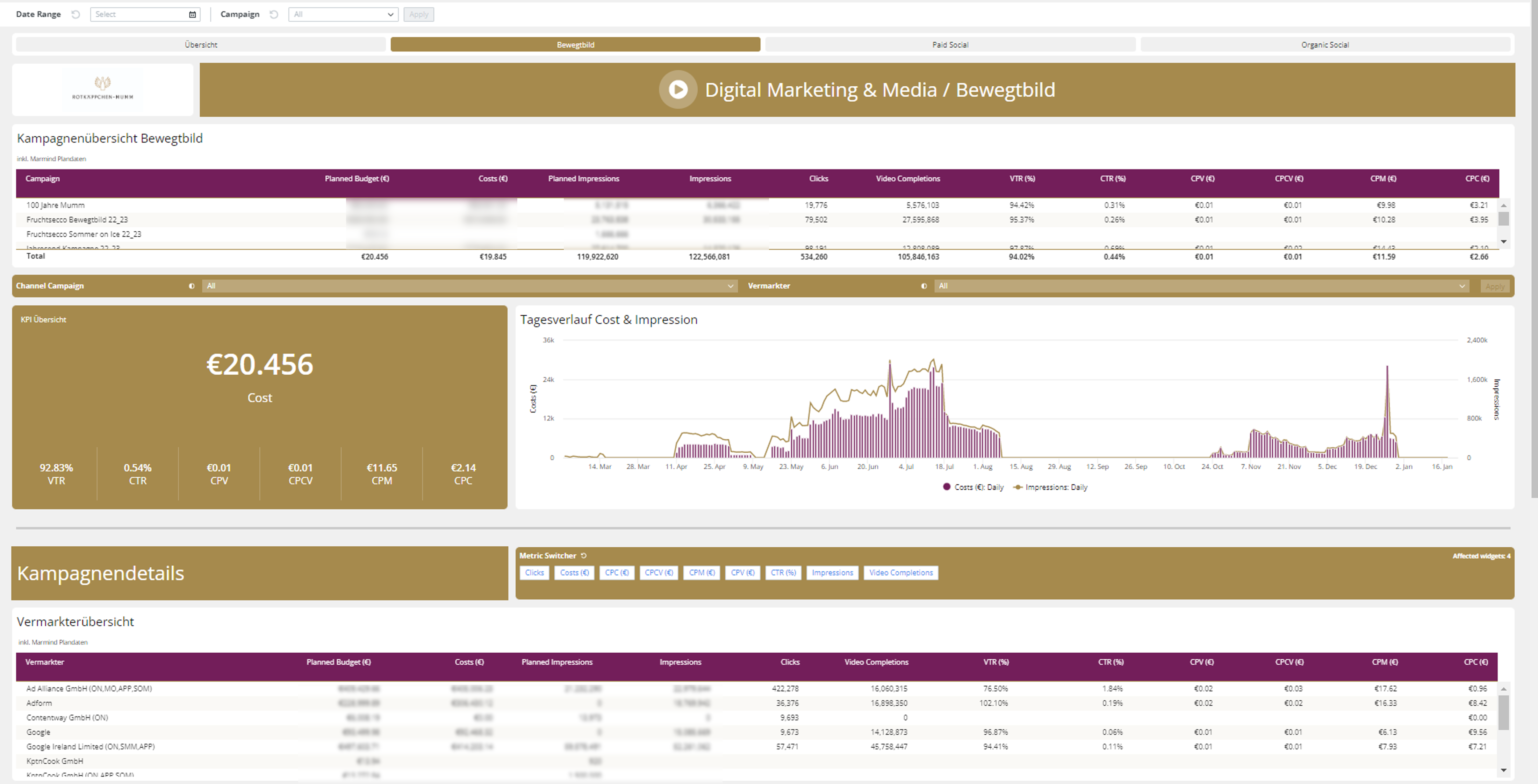Click the Vermarkter half-circle icon
This screenshot has width=1538, height=784.
[x=923, y=286]
